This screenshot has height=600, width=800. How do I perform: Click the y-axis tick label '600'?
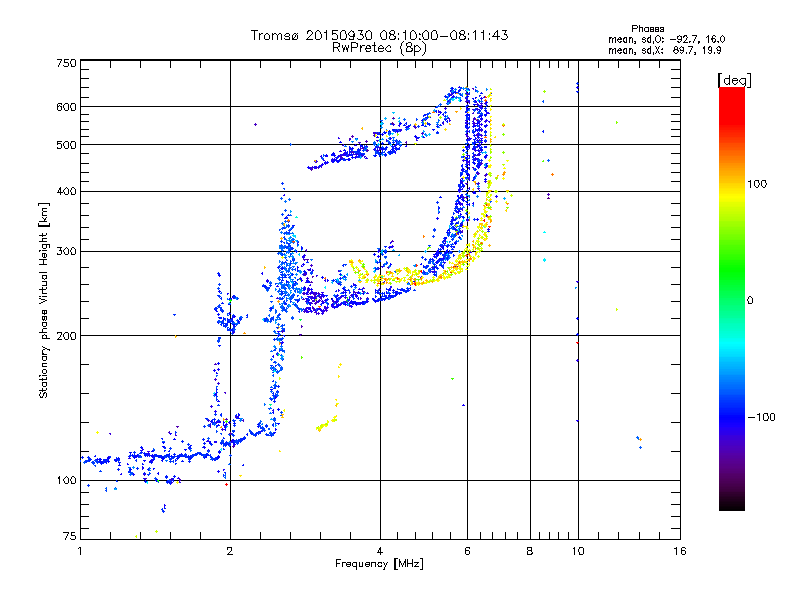pyautogui.click(x=66, y=107)
